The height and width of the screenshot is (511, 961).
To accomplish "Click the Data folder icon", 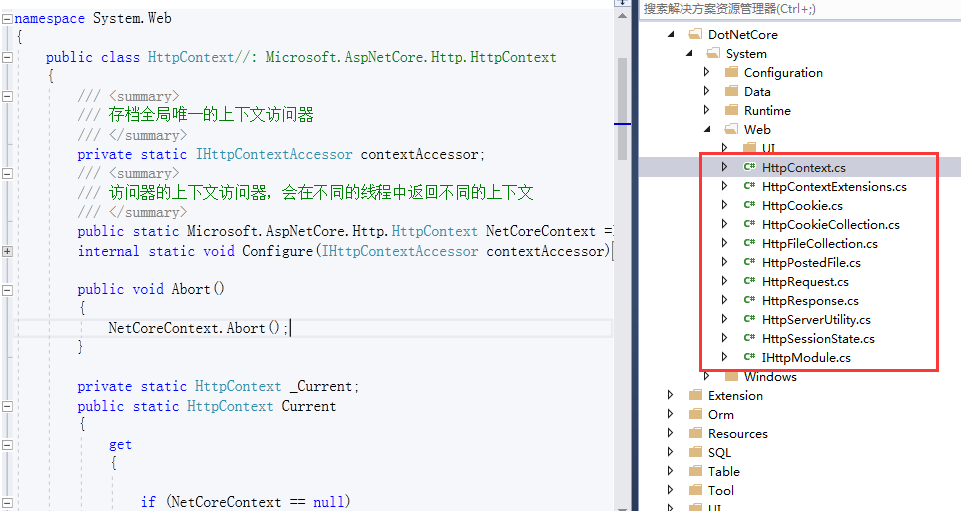I will coord(731,91).
